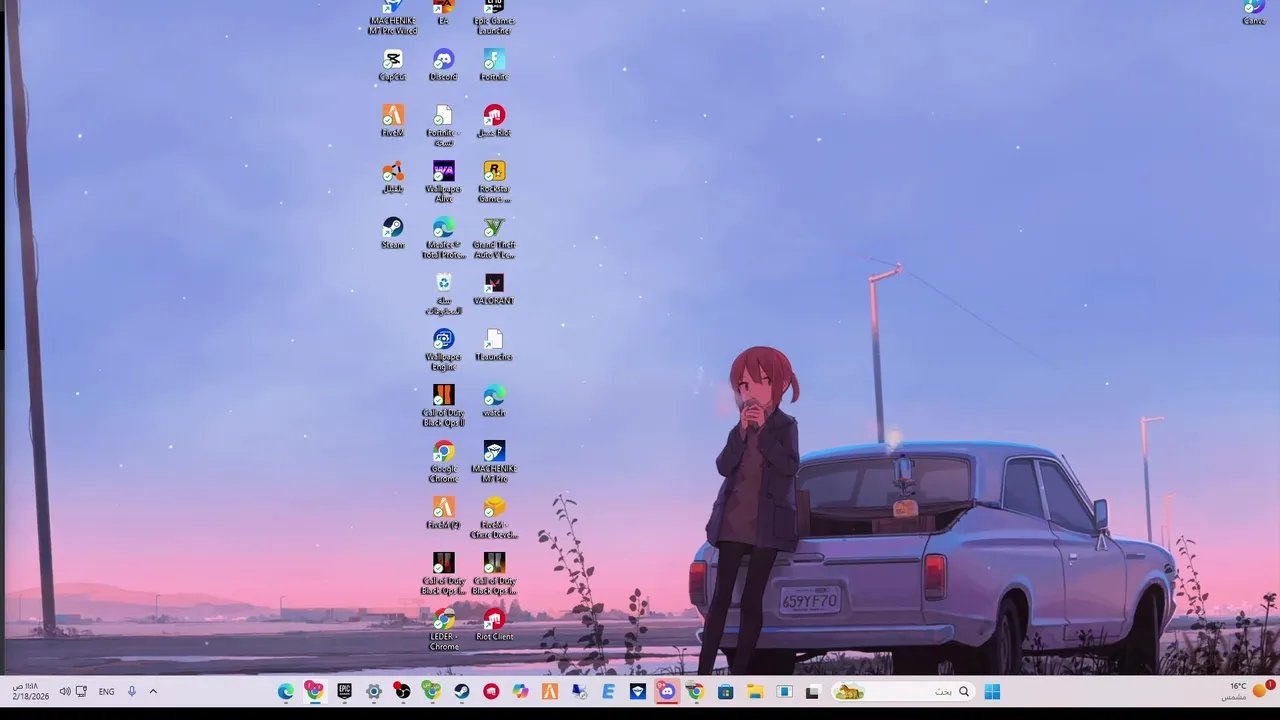
Task: Select the Grand Theft Auto V desktop icon
Action: click(x=494, y=238)
